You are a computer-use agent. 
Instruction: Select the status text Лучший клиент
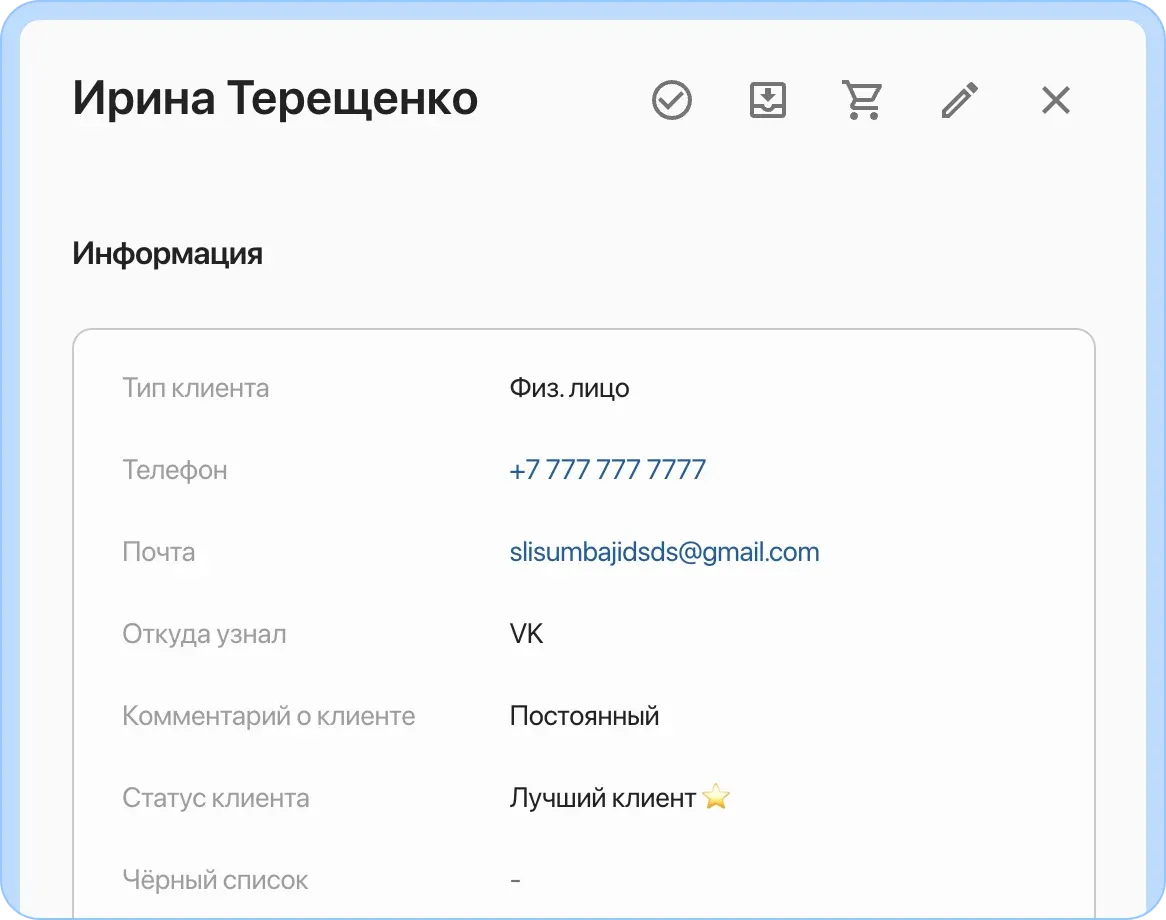tap(603, 797)
